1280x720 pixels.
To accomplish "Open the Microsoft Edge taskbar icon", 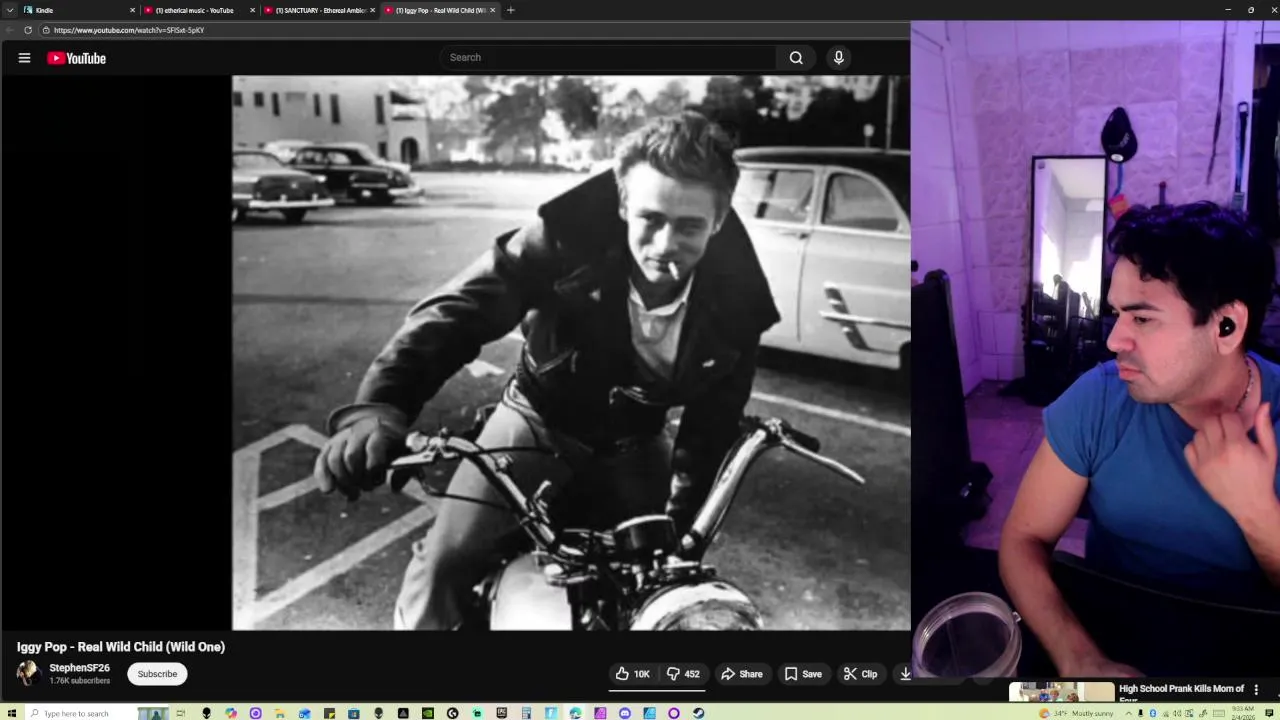I will pyautogui.click(x=575, y=713).
